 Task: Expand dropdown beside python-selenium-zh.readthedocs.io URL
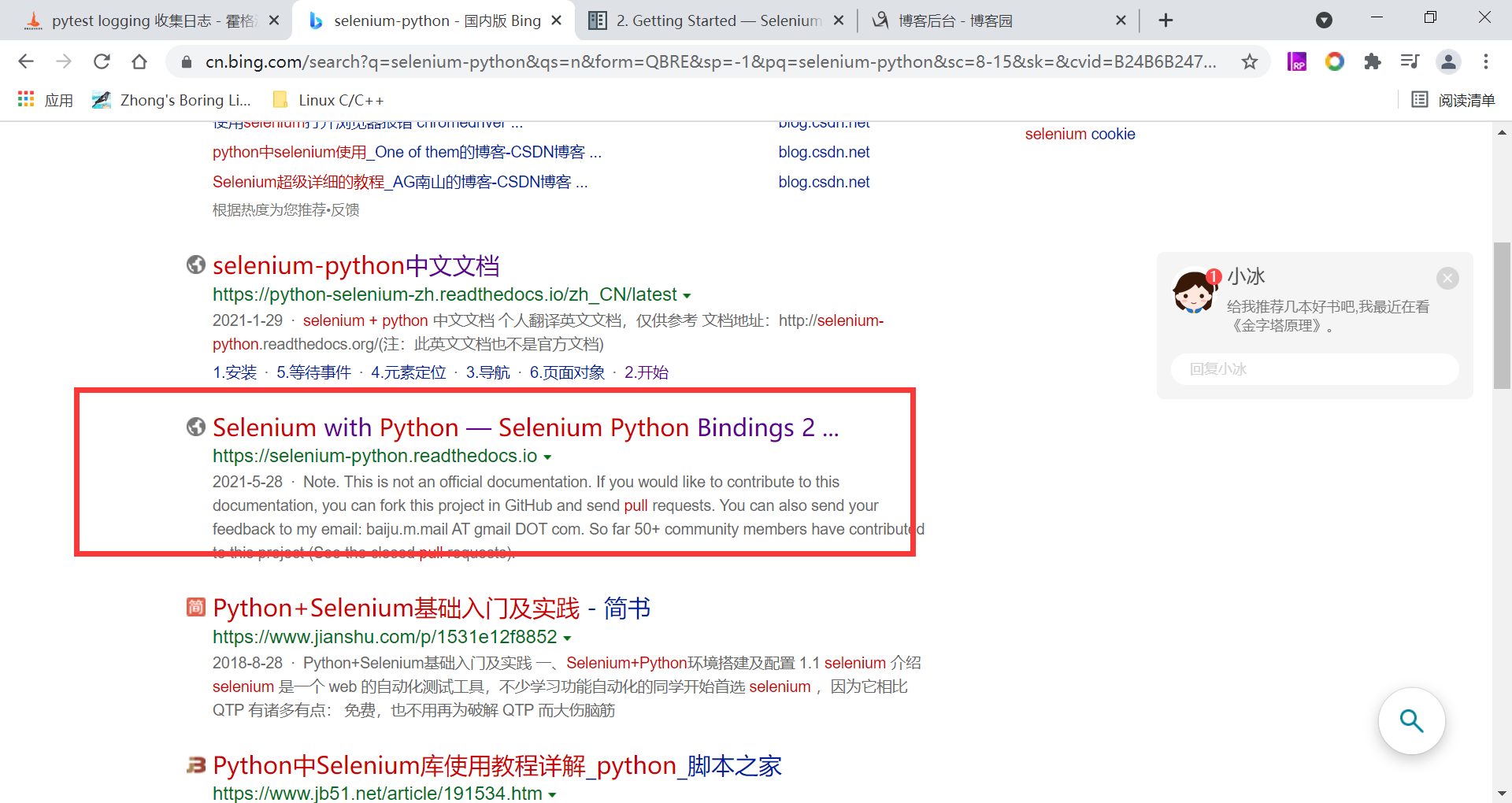pos(687,296)
